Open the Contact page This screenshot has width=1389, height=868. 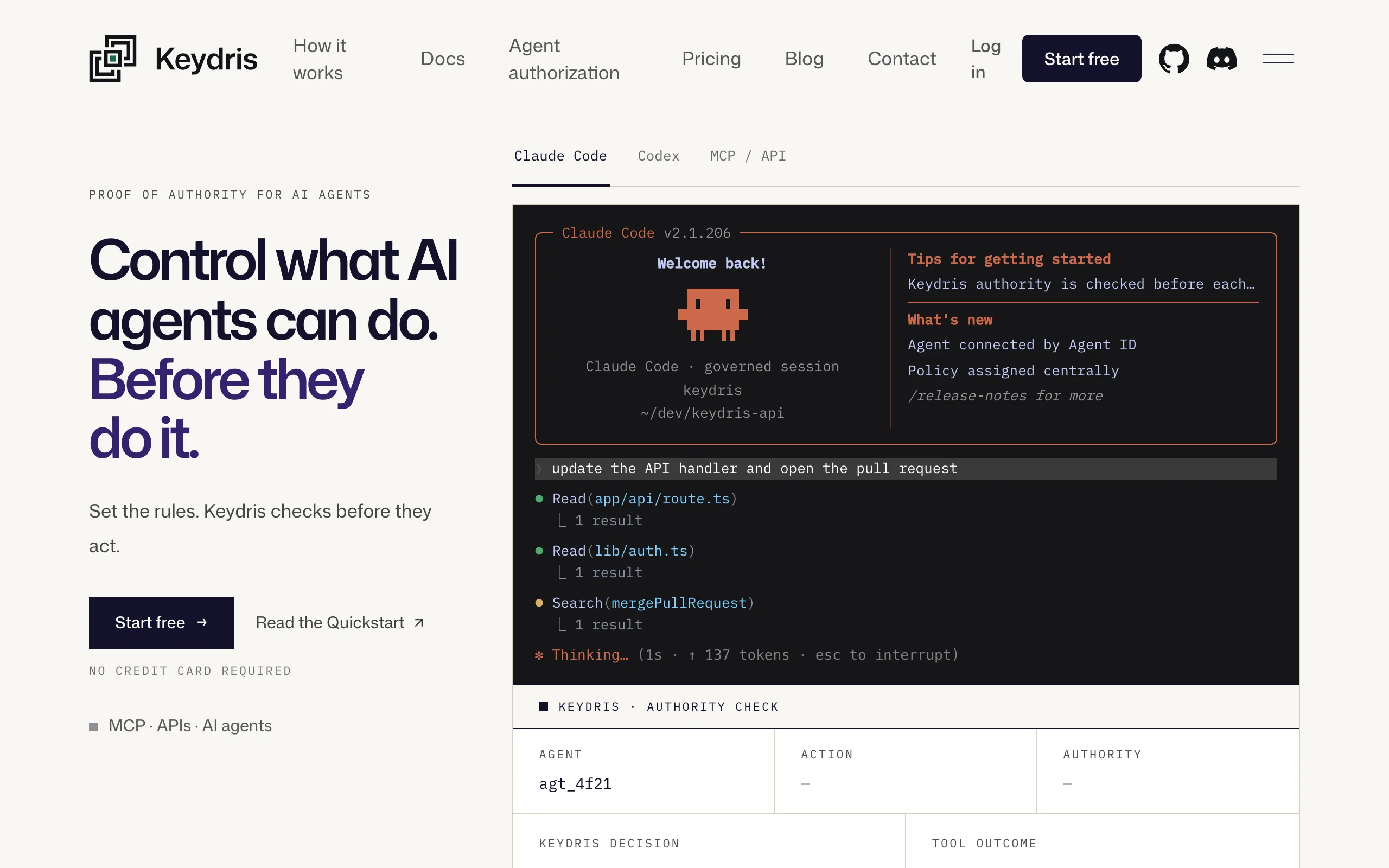pos(902,59)
